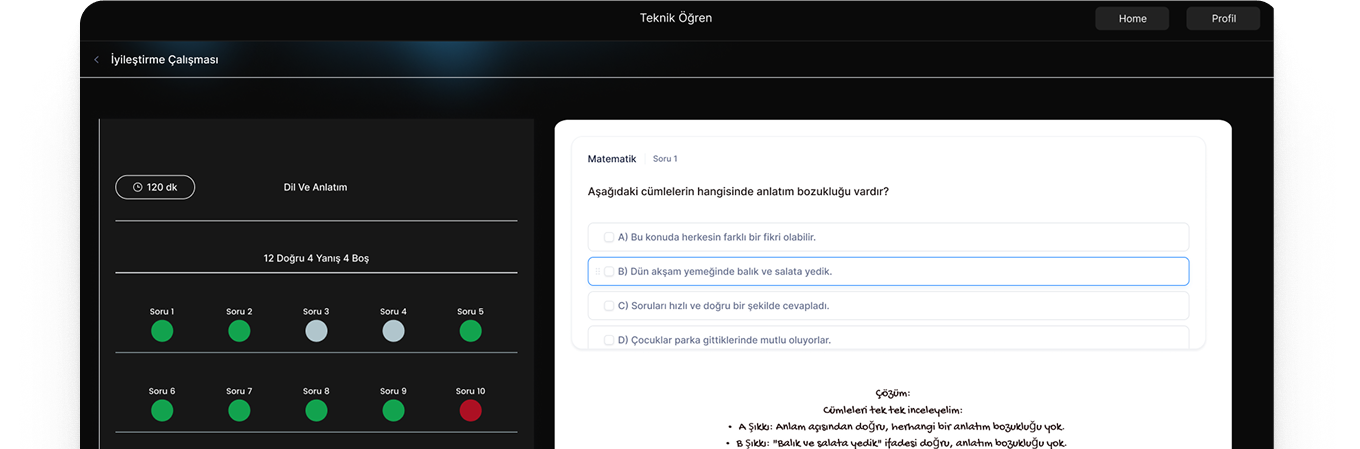
Task: Click the Soru 1 label in question header
Action: point(665,159)
